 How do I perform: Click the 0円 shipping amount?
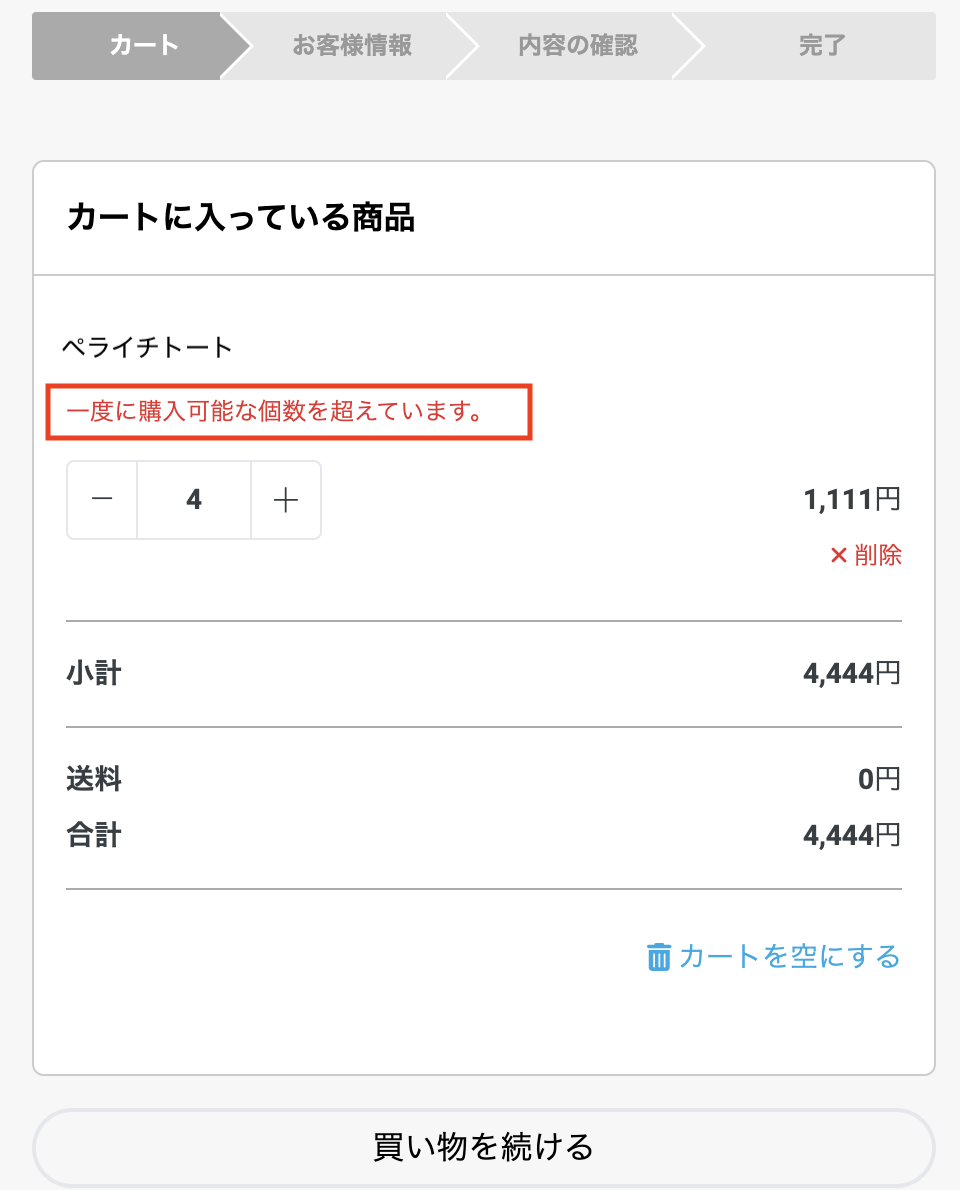coord(879,778)
